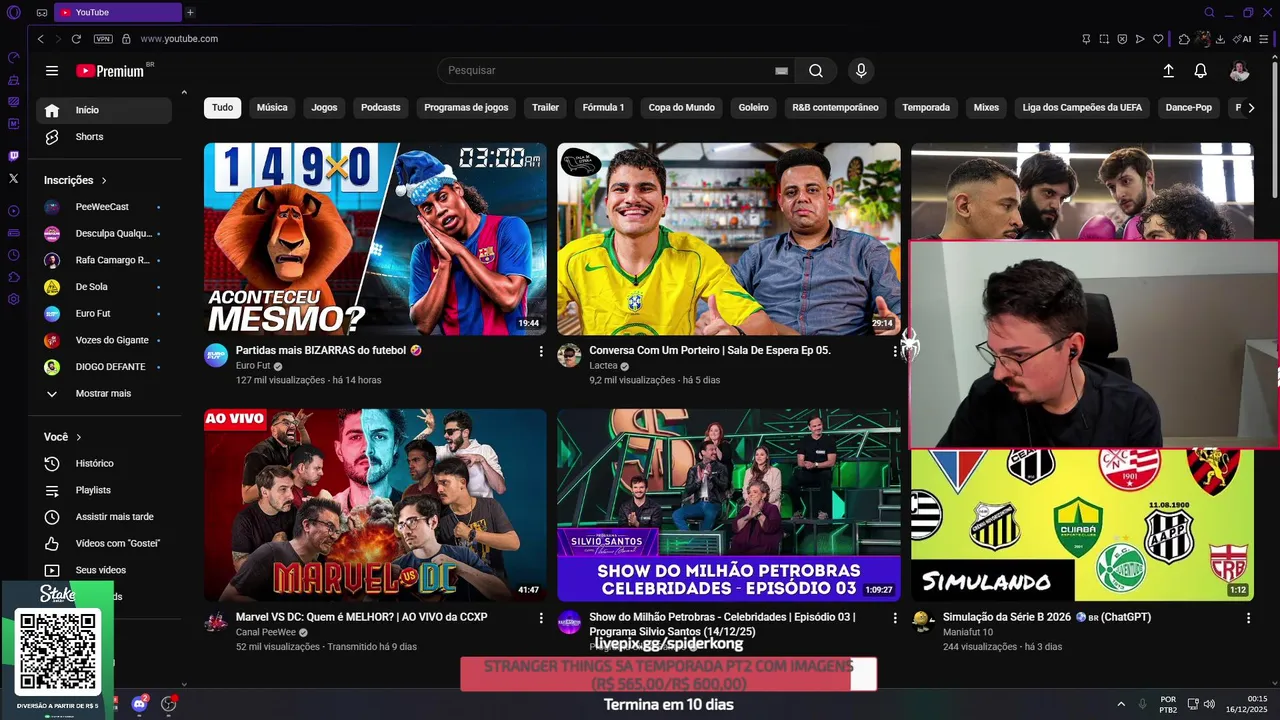Open sidebar settings gear
The width and height of the screenshot is (1280, 720).
tap(13, 299)
